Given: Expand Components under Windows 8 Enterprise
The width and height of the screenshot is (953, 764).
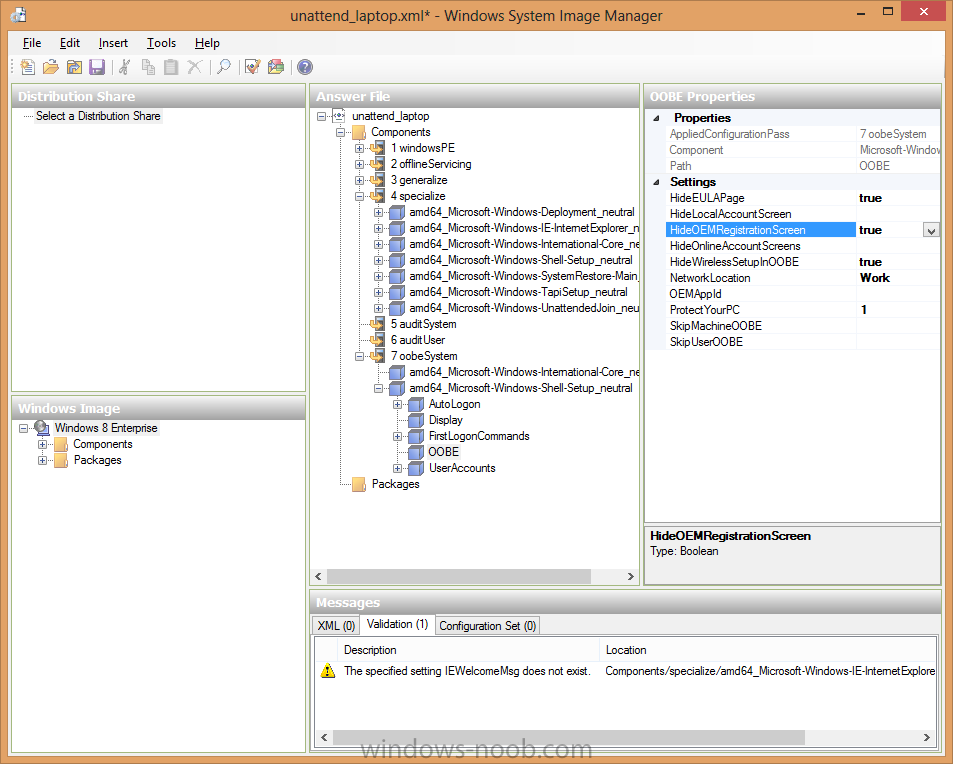Looking at the screenshot, I should [x=42, y=444].
